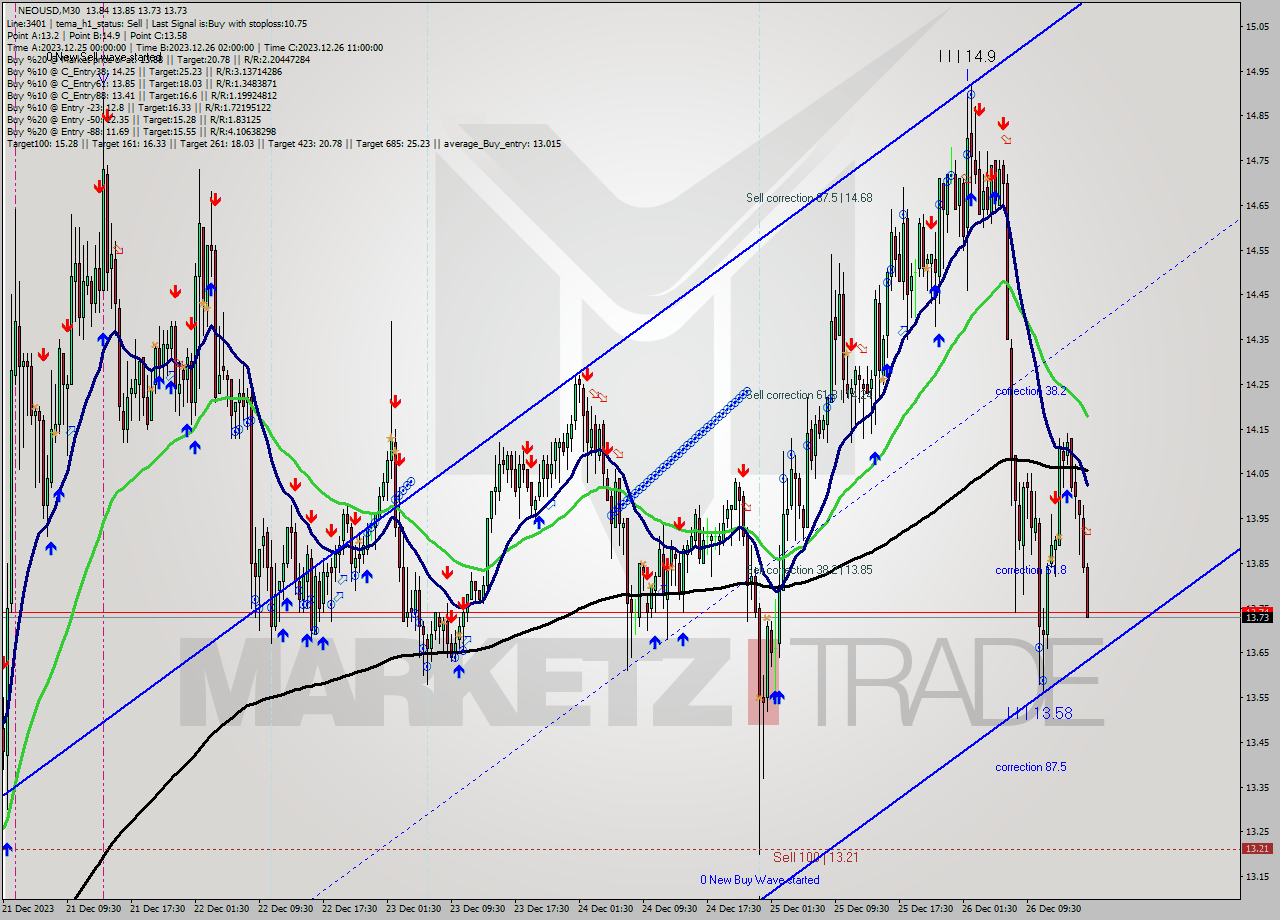
Task: Click the '25 Dec 01:30' time axis label
Action: (798, 909)
